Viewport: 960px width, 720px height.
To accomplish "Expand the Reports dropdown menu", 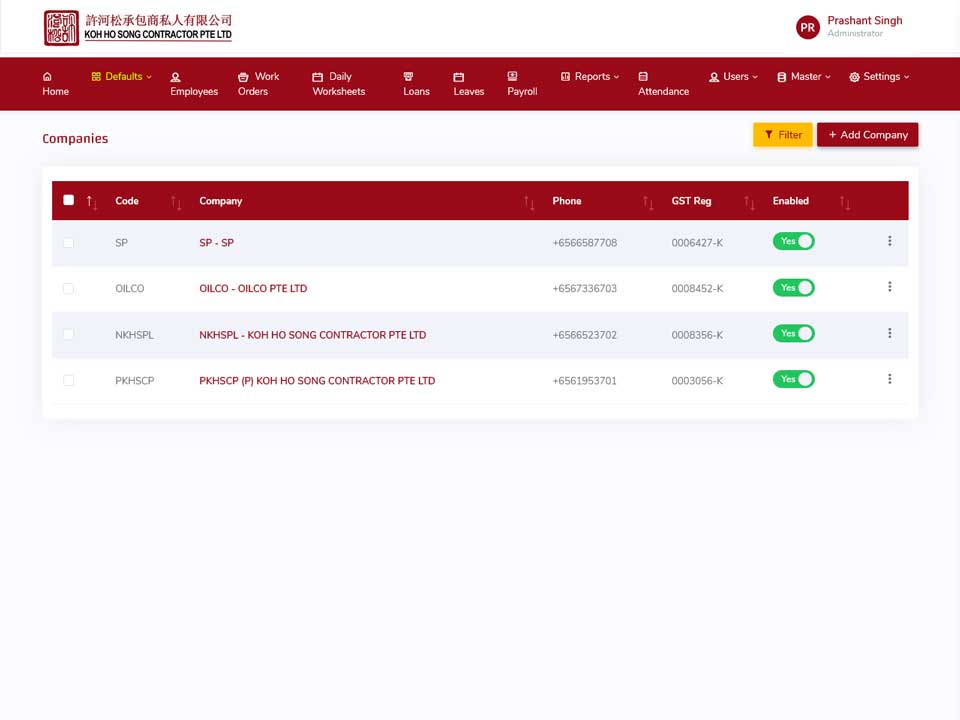I will (590, 77).
